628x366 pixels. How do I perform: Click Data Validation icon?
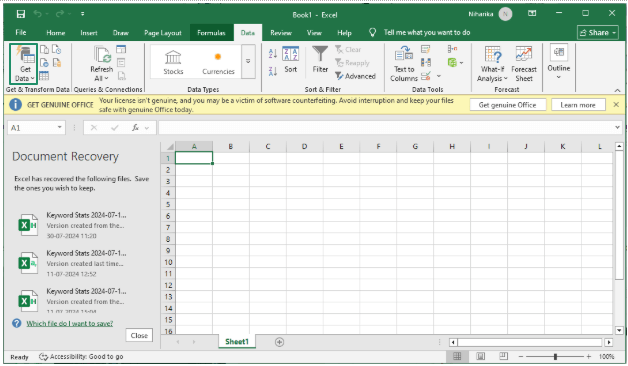coord(425,76)
